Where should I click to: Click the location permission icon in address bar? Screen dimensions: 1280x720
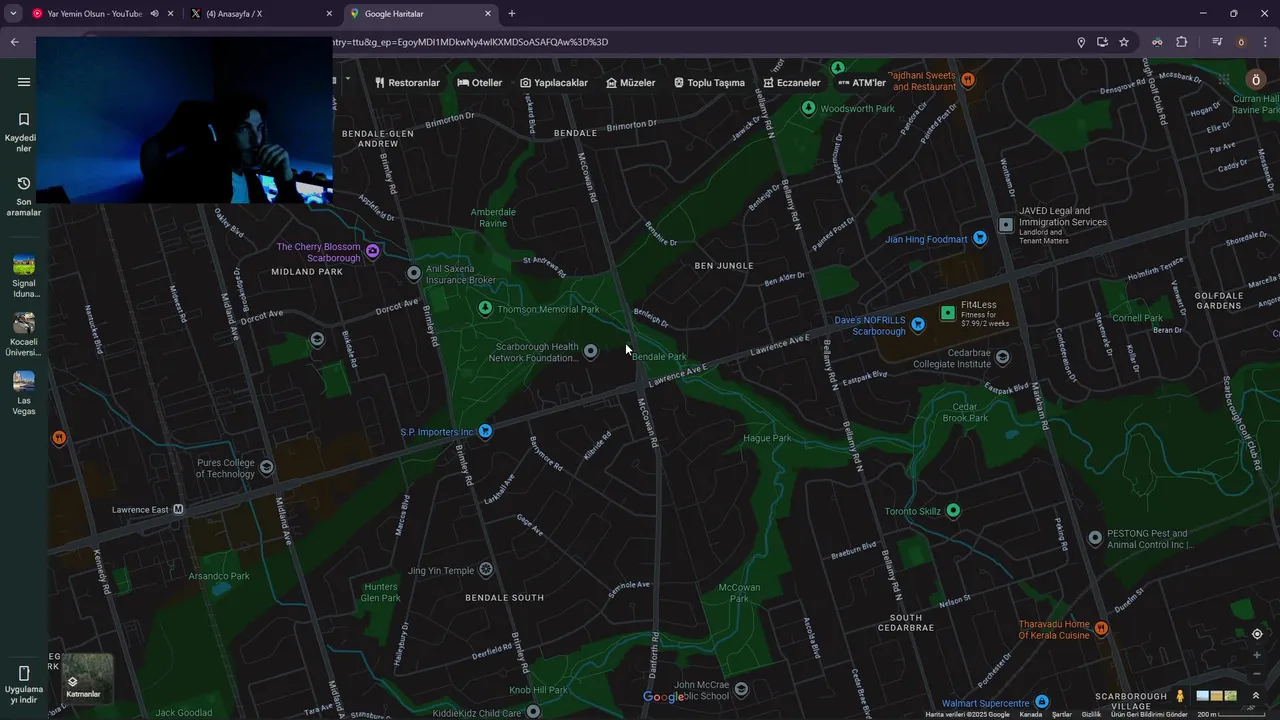(1081, 42)
